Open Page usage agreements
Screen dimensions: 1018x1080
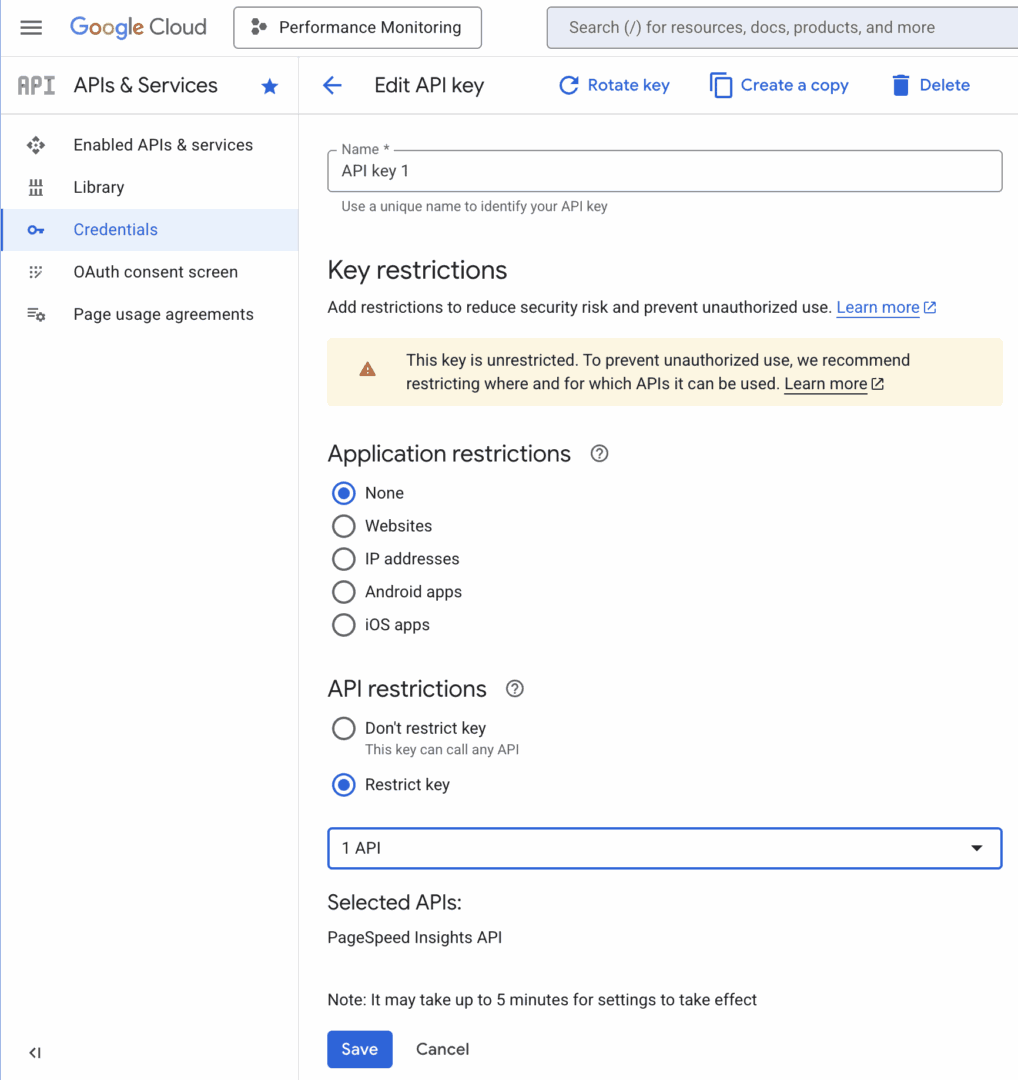163,314
